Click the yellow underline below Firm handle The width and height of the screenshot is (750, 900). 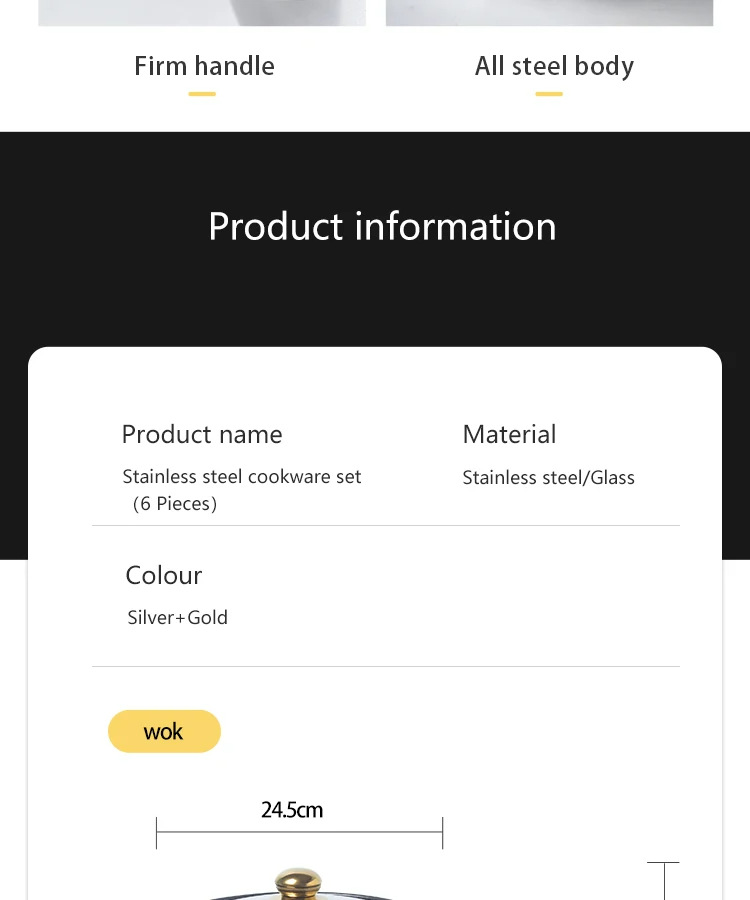[x=202, y=94]
